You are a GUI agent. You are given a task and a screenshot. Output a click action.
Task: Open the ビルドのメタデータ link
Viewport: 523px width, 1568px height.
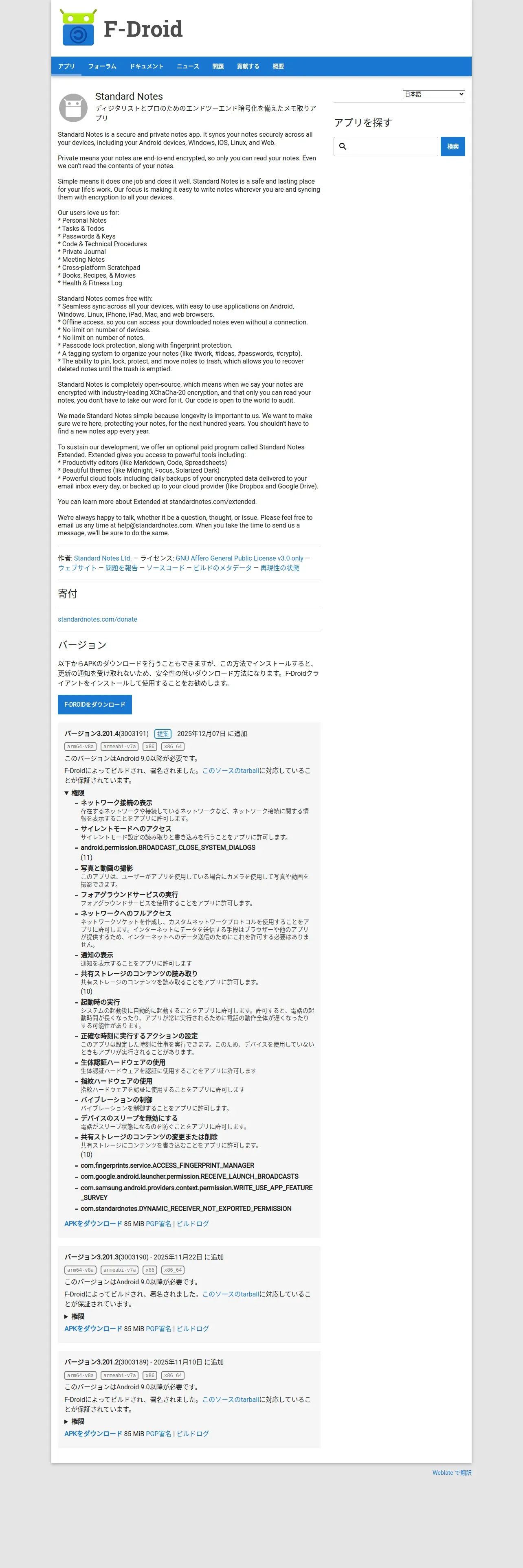(222, 568)
